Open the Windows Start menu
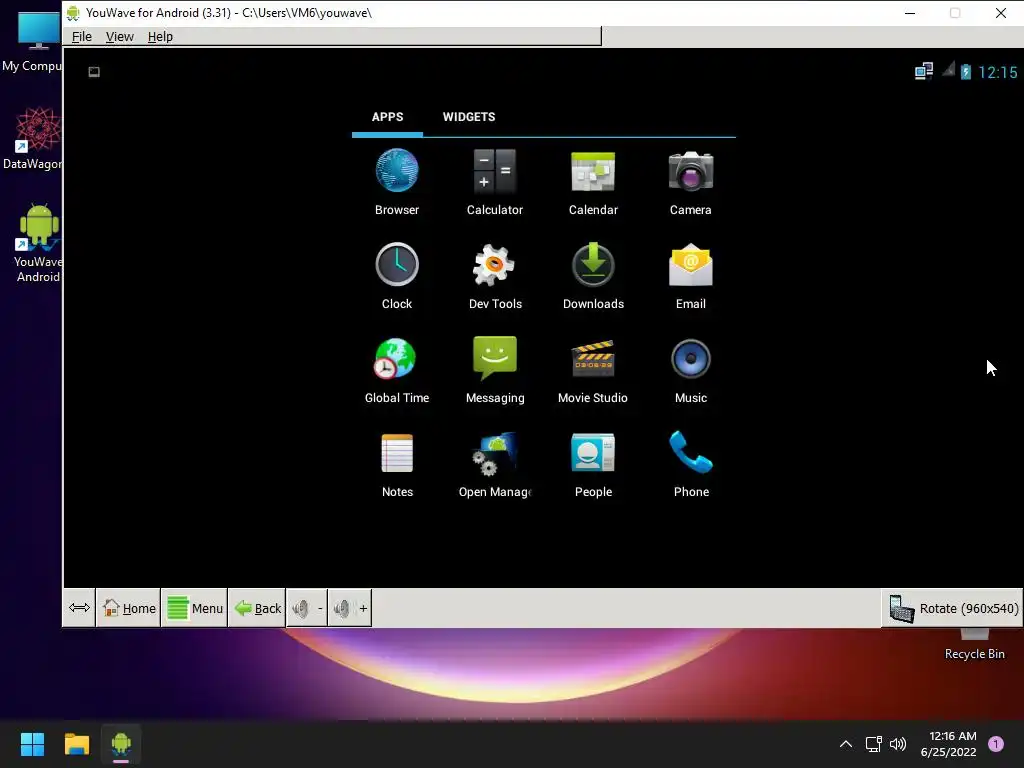The height and width of the screenshot is (768, 1024). (x=32, y=744)
